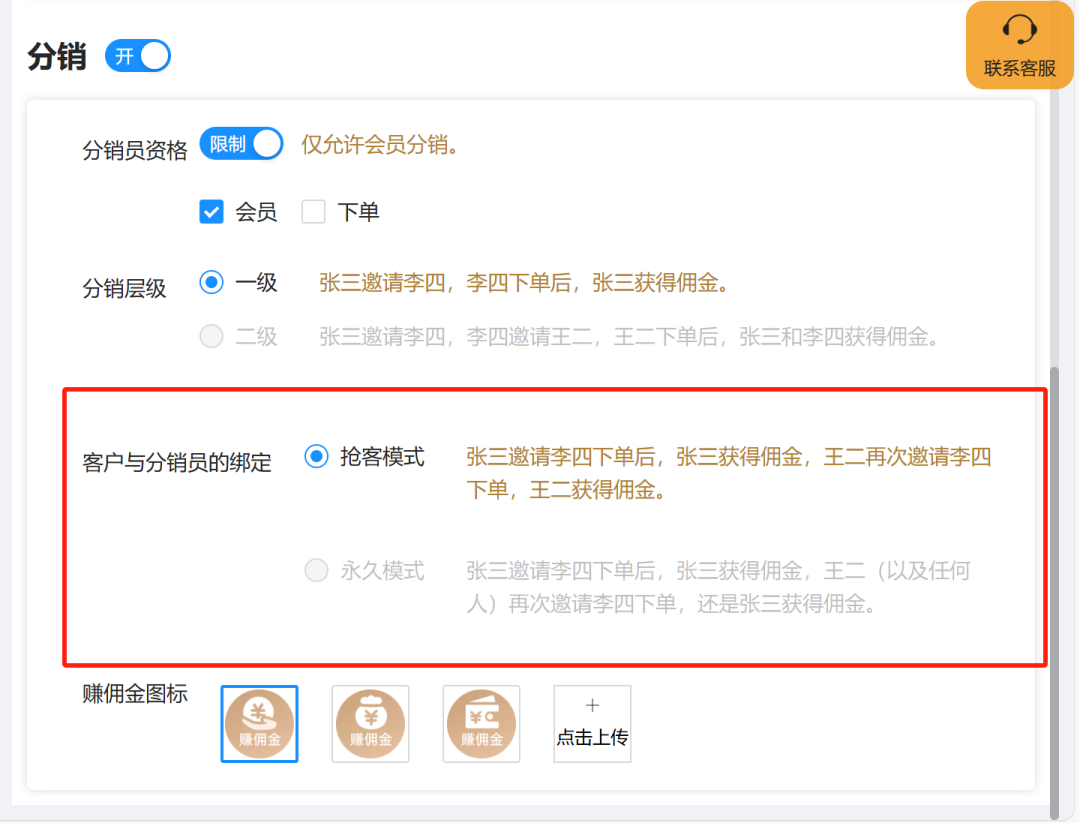Toggle the 分销 main switch off

point(138,56)
